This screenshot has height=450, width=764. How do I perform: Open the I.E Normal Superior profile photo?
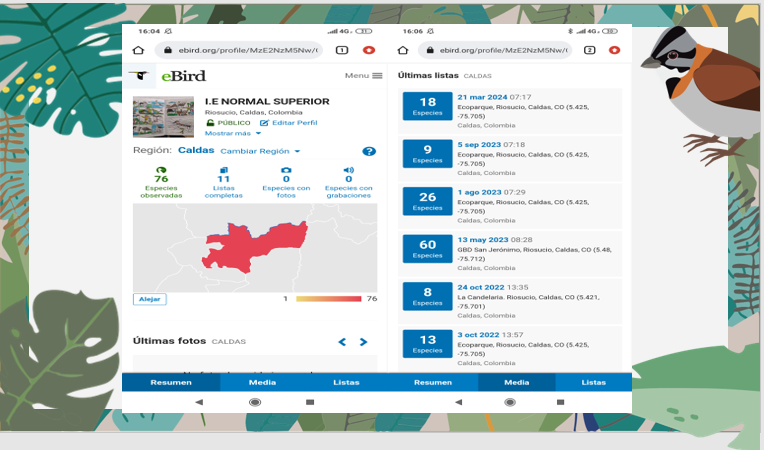tap(164, 116)
